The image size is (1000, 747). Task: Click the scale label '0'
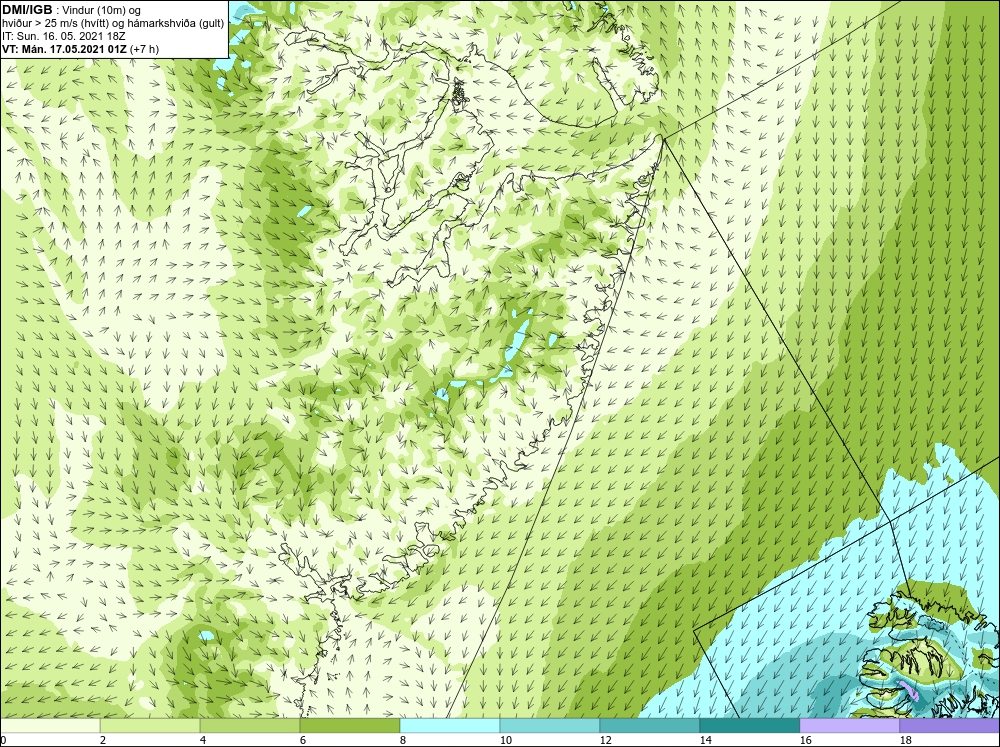pyautogui.click(x=3, y=740)
